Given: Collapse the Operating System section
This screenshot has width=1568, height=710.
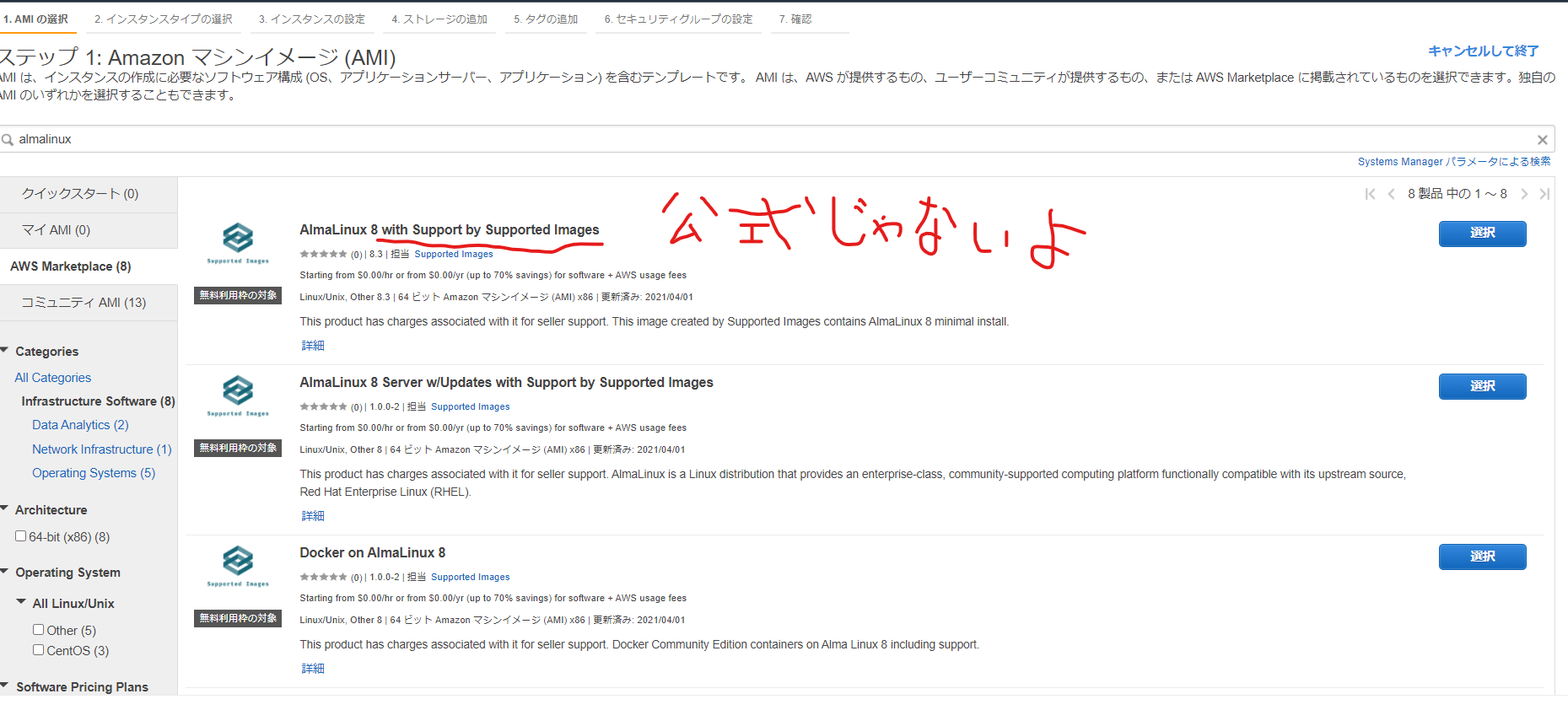Looking at the screenshot, I should pos(5,571).
